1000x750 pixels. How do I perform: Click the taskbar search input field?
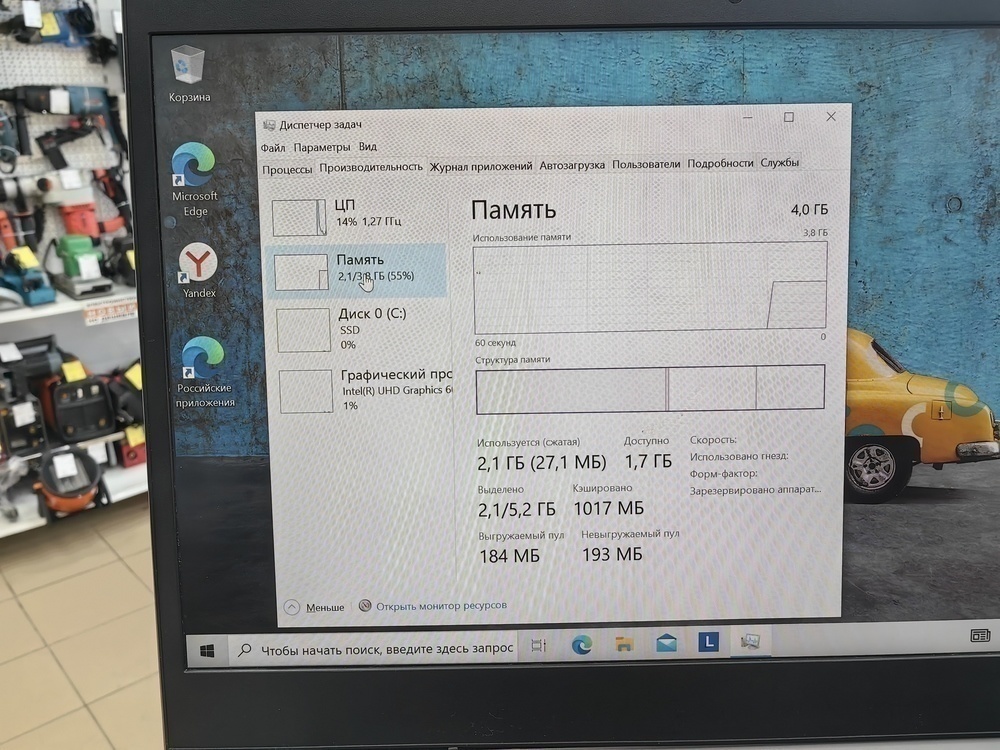[x=390, y=648]
